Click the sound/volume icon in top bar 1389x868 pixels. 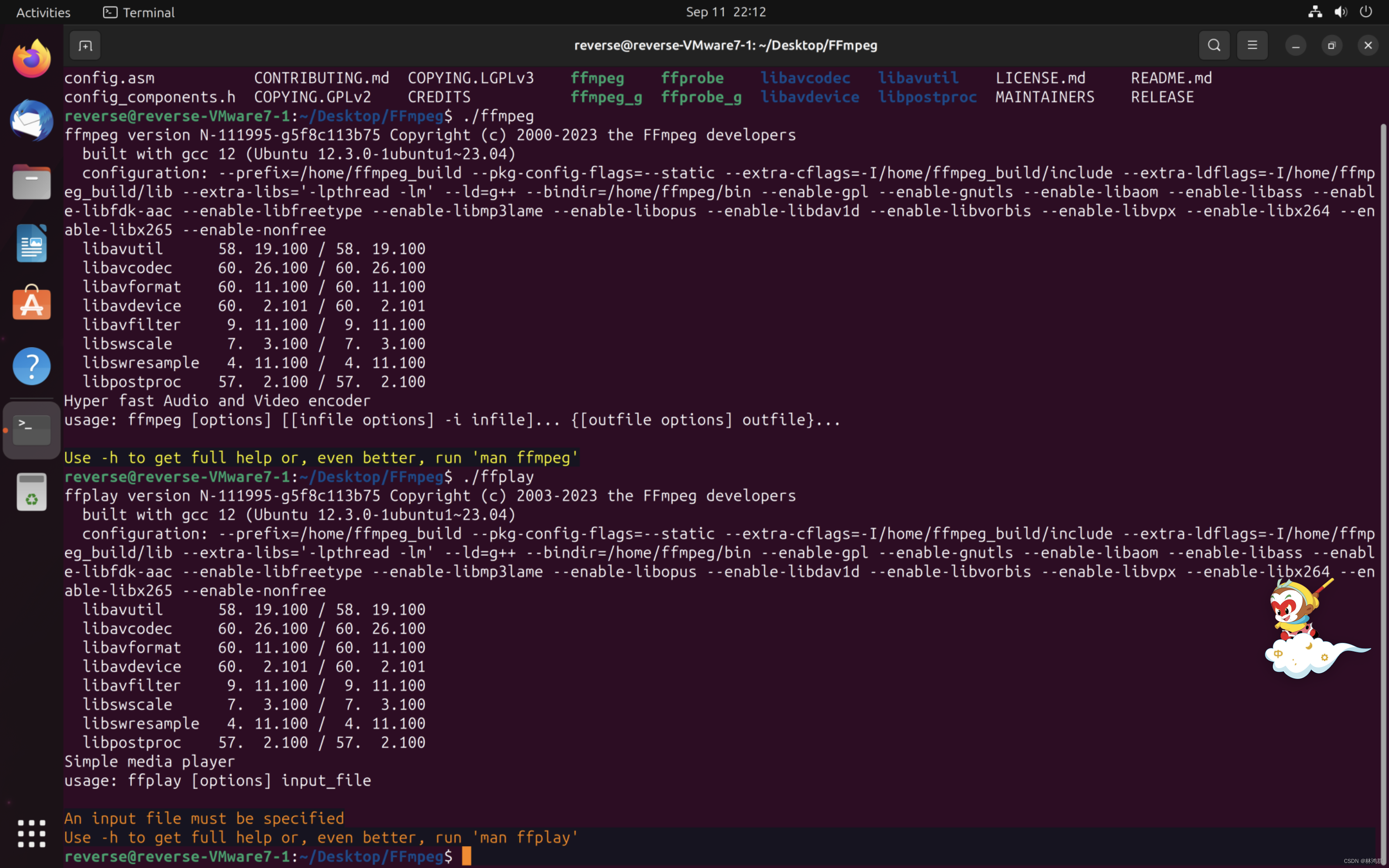click(x=1341, y=11)
